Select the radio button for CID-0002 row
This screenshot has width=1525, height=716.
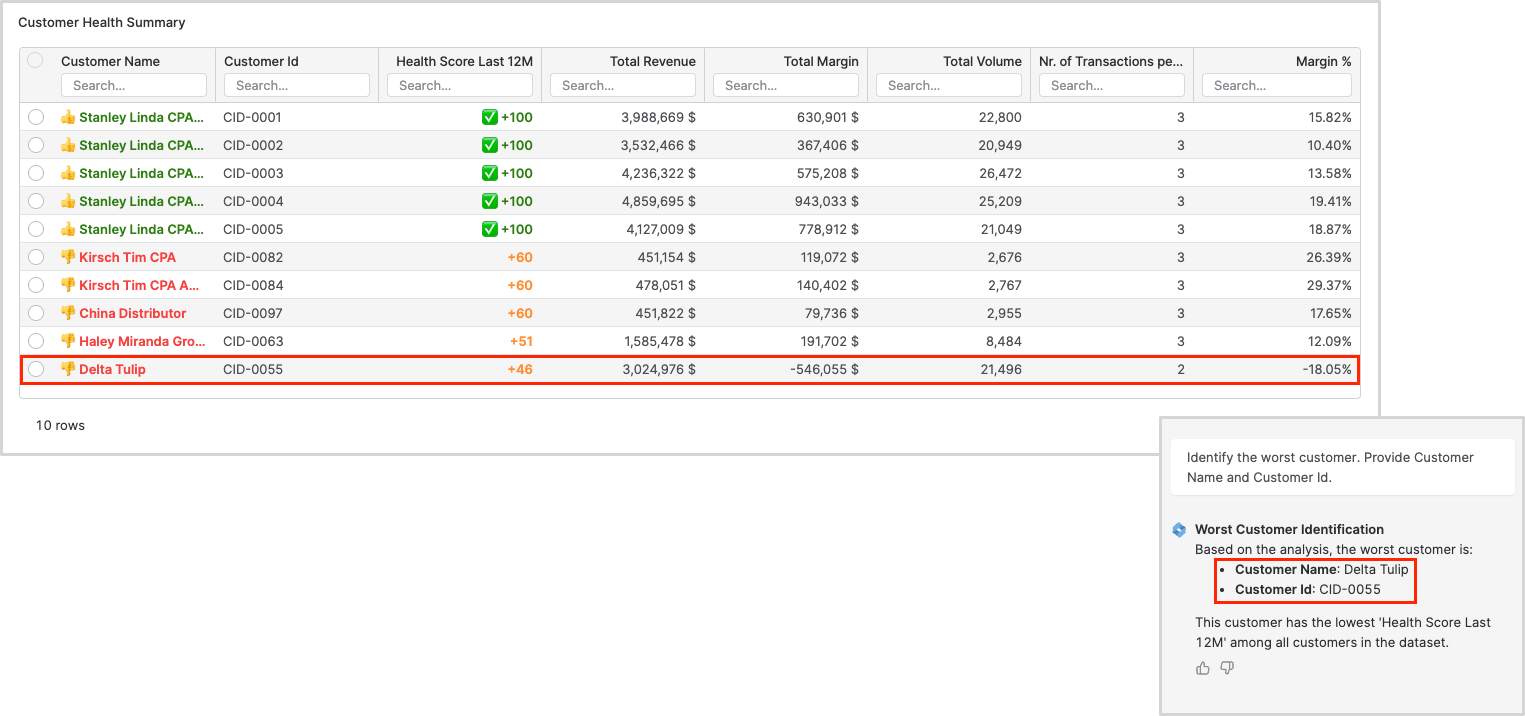(36, 145)
